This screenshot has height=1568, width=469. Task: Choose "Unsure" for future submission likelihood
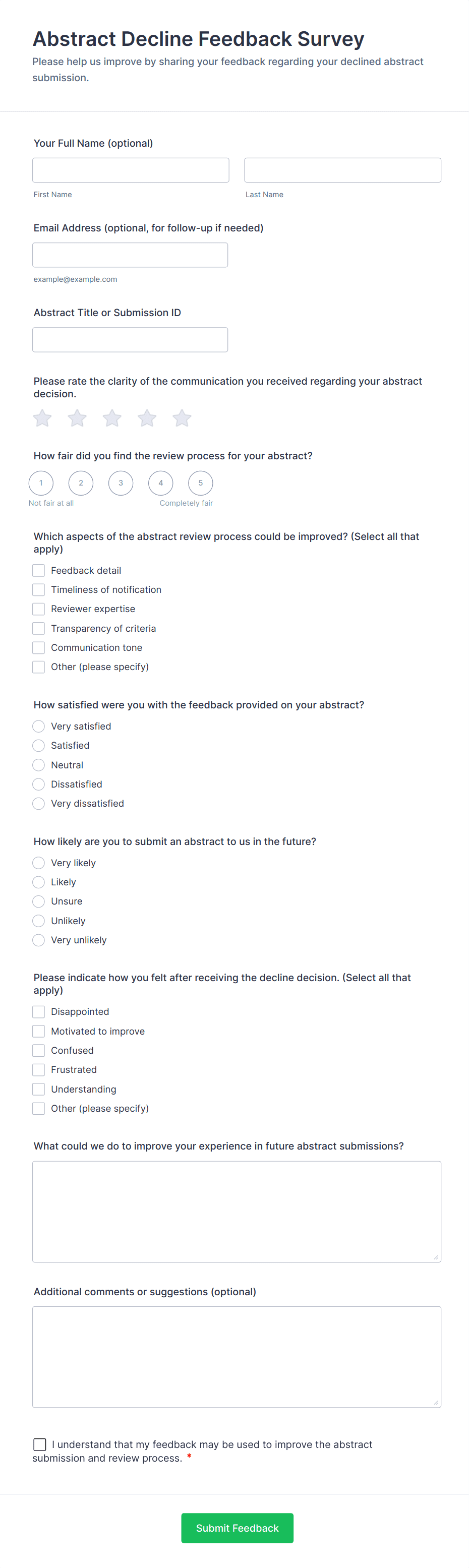pyautogui.click(x=38, y=901)
